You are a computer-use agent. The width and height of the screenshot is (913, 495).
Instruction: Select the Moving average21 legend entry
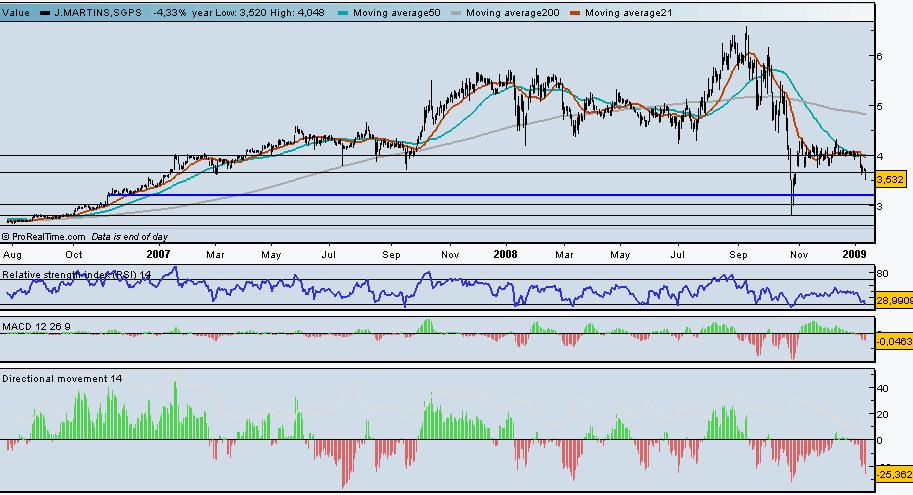[x=629, y=12]
